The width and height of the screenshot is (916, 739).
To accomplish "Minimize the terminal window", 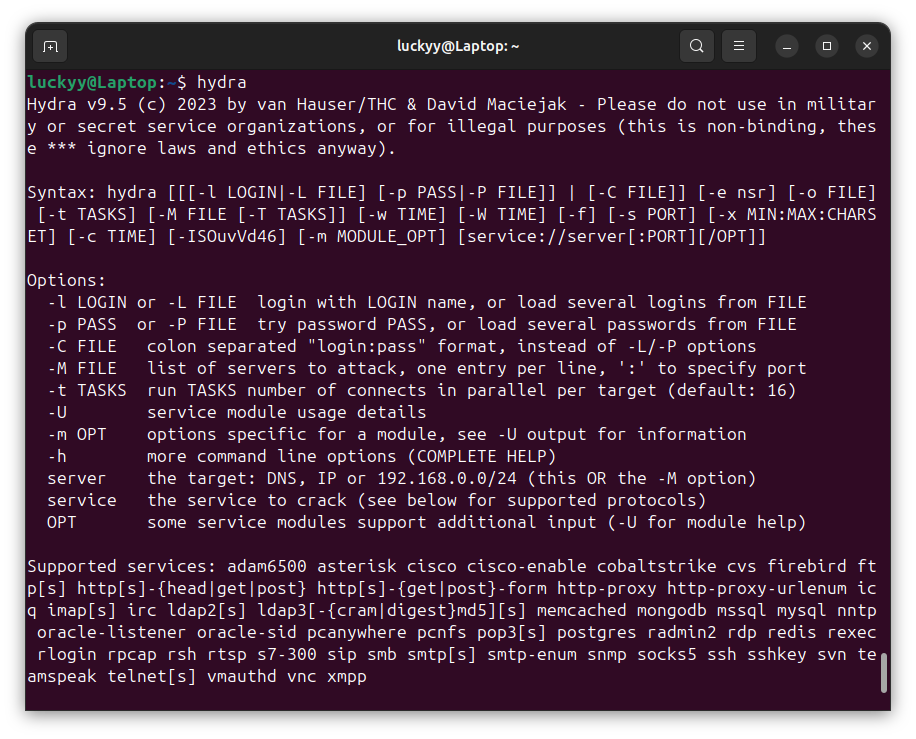I will (x=788, y=46).
